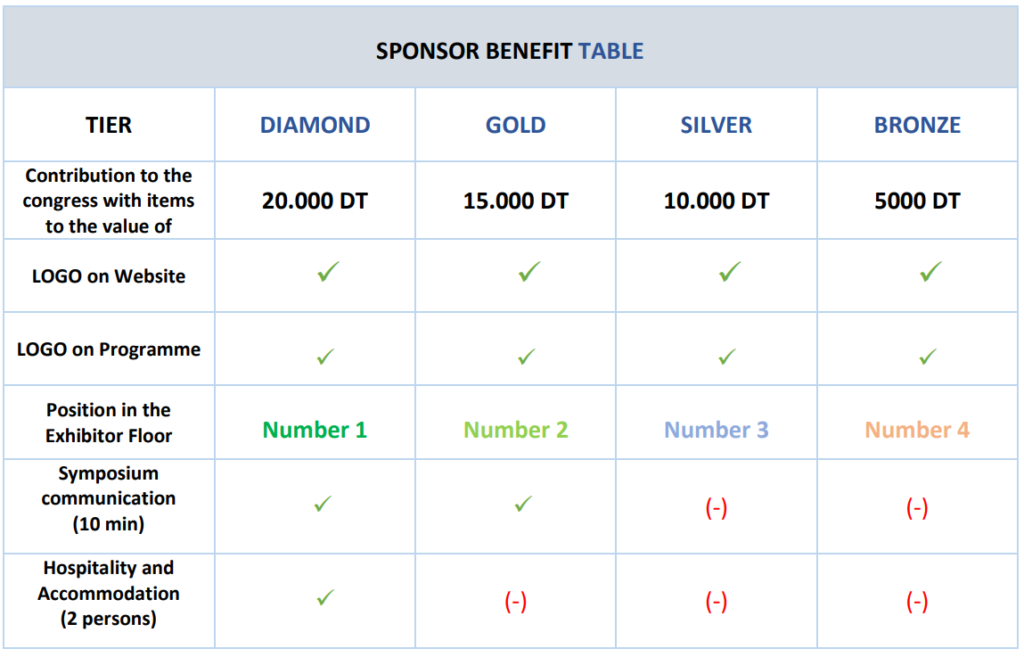Click the 20.000 DT contribution value

coord(315,200)
